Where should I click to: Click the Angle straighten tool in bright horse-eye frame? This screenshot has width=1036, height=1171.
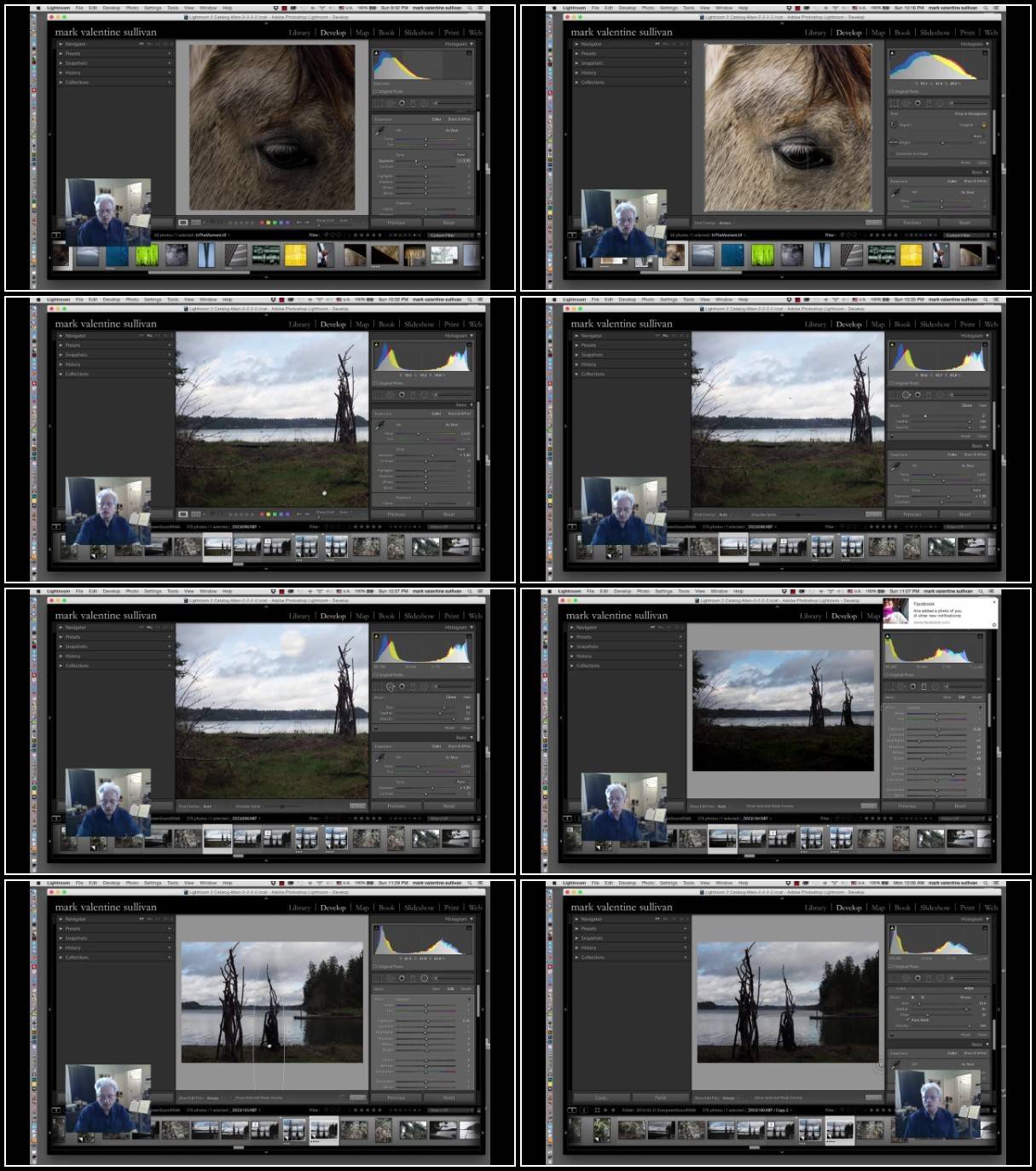point(894,142)
